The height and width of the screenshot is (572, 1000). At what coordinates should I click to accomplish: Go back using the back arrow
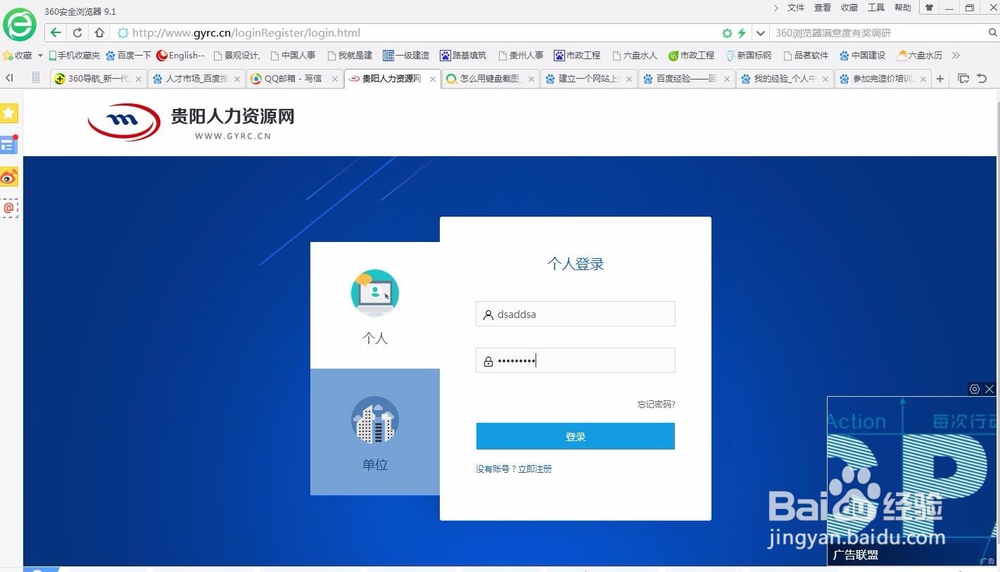(x=56, y=33)
